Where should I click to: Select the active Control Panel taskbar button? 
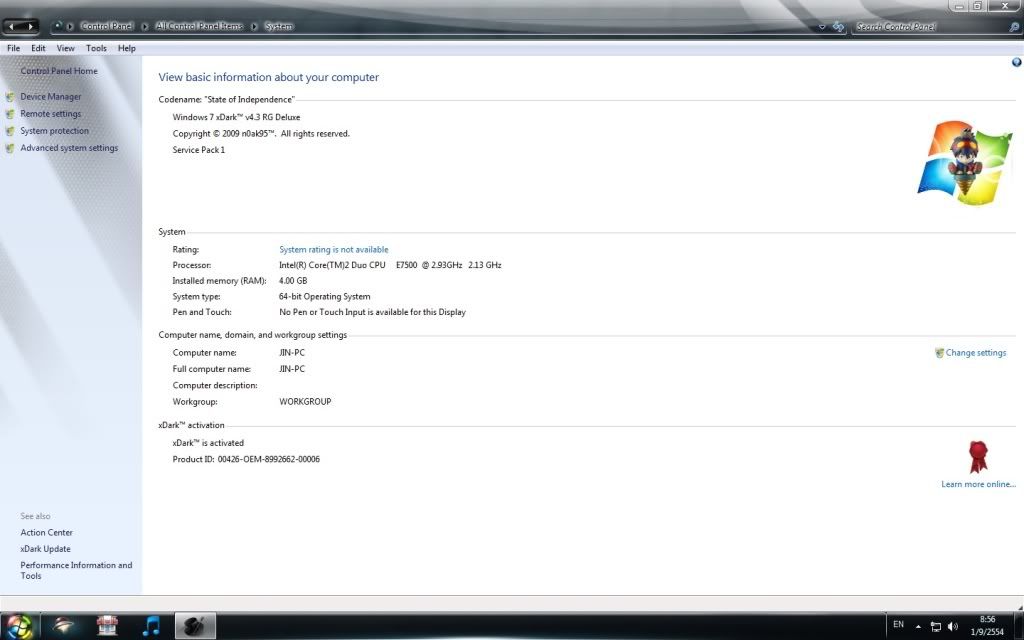click(195, 626)
